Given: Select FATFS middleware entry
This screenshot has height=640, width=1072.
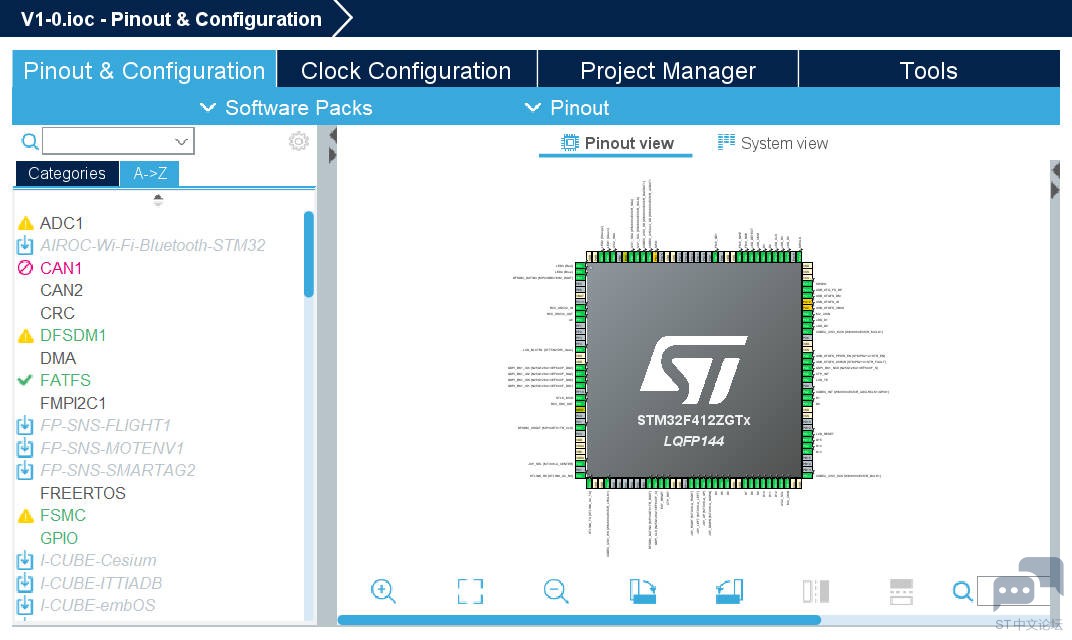Looking at the screenshot, I should point(65,380).
